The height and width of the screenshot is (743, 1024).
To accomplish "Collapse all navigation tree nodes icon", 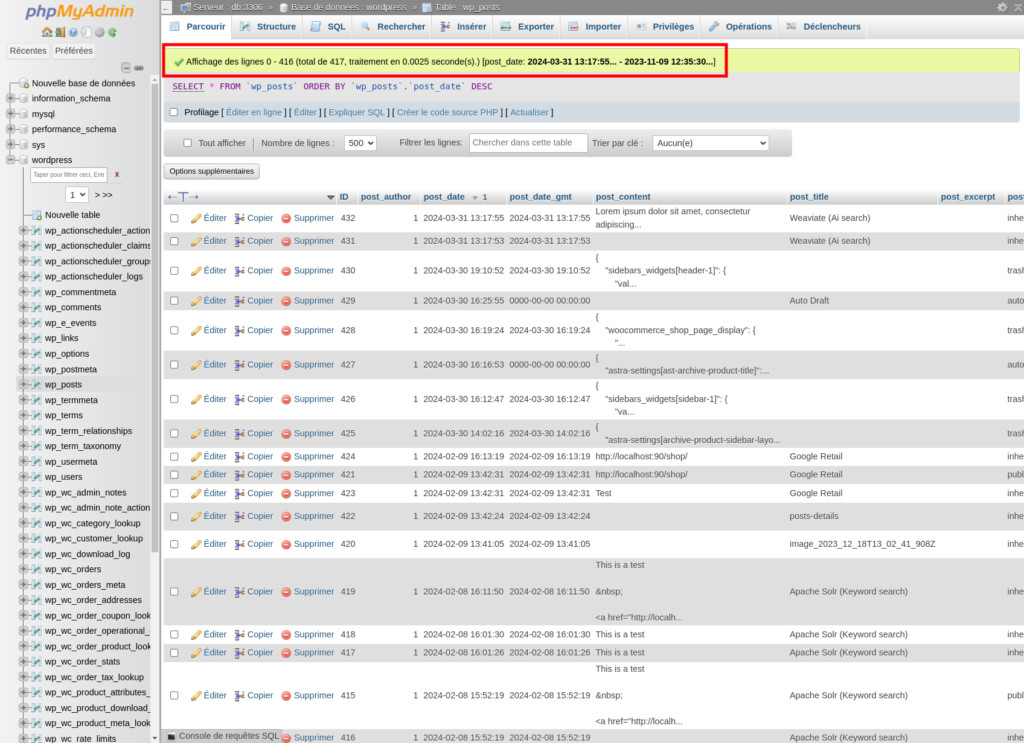I will pos(126,68).
